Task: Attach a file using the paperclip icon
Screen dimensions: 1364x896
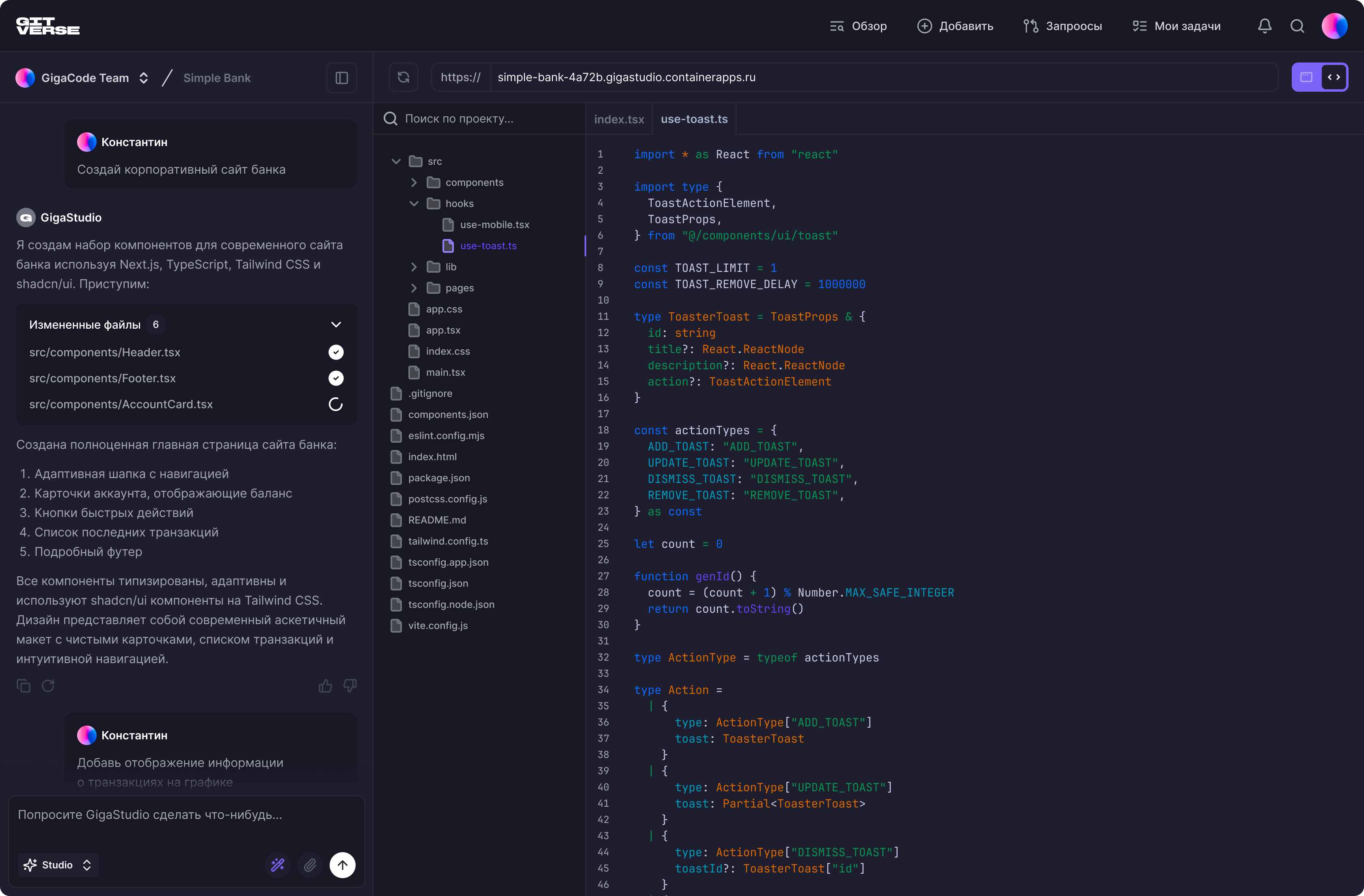Action: point(310,865)
